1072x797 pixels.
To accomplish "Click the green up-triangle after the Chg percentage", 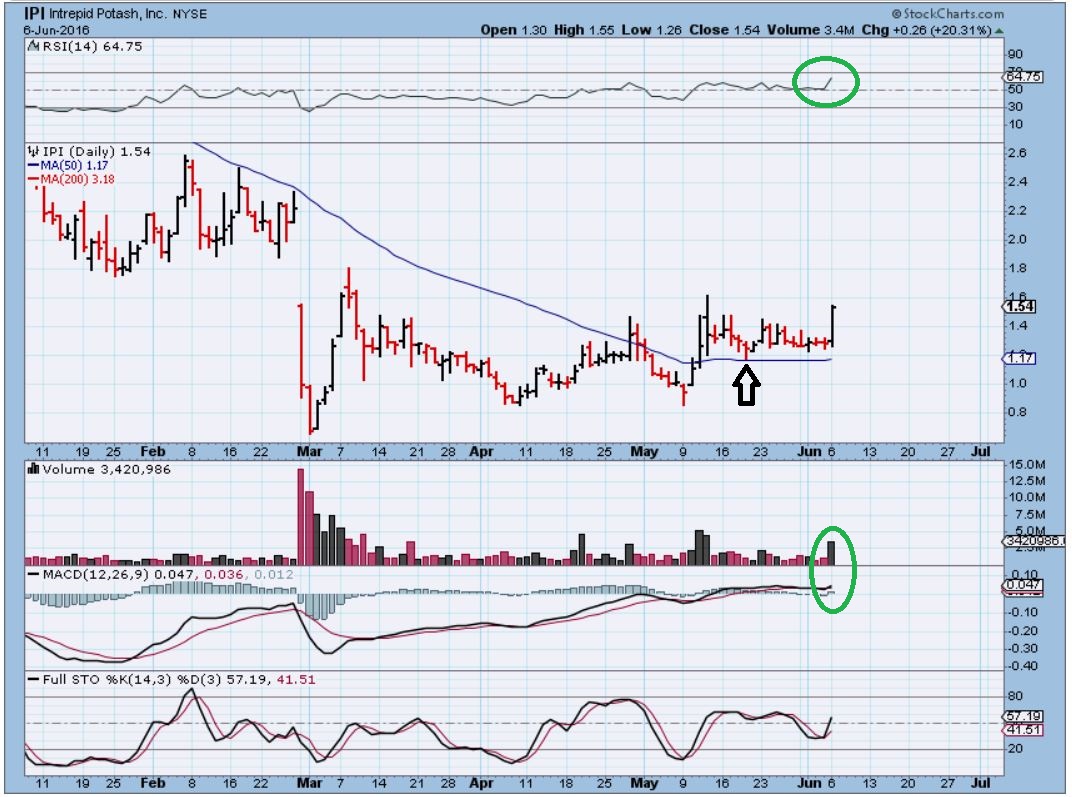I will 999,31.
